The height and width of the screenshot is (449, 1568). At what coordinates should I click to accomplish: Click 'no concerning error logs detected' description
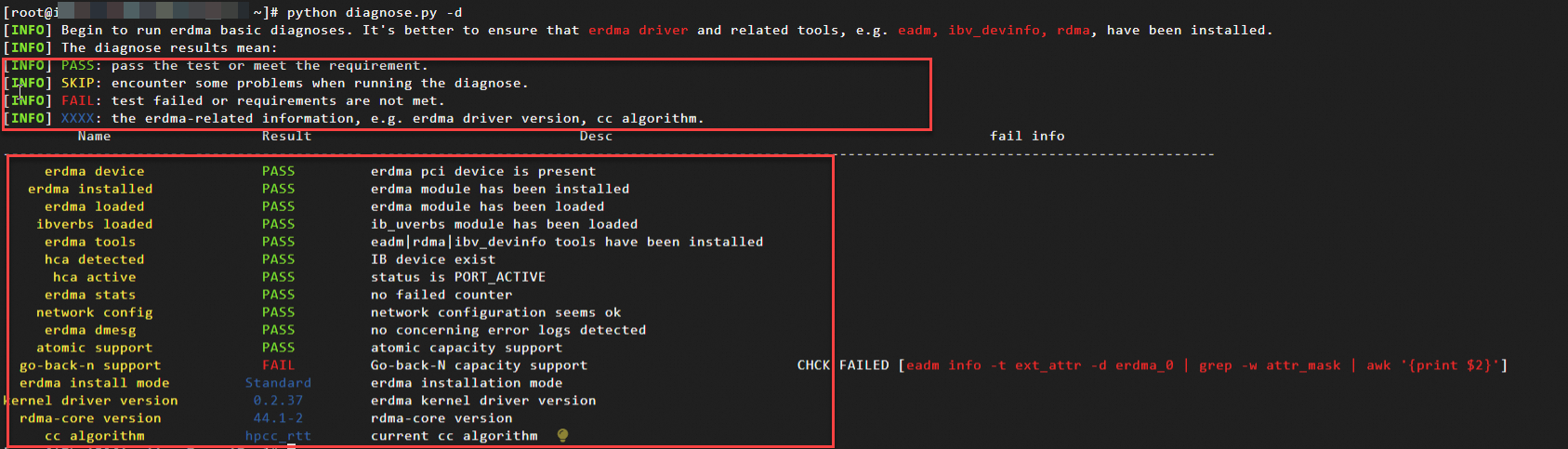pos(508,330)
